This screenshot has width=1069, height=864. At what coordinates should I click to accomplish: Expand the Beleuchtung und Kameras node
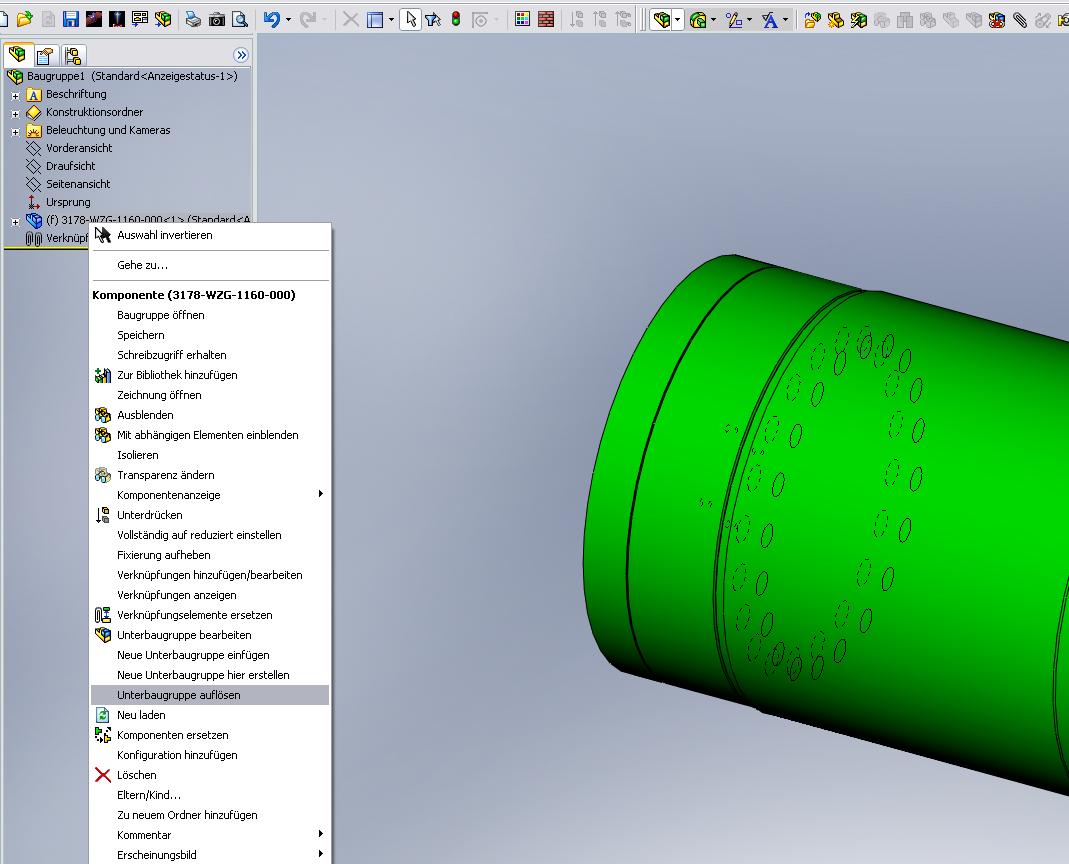pyautogui.click(x=16, y=131)
